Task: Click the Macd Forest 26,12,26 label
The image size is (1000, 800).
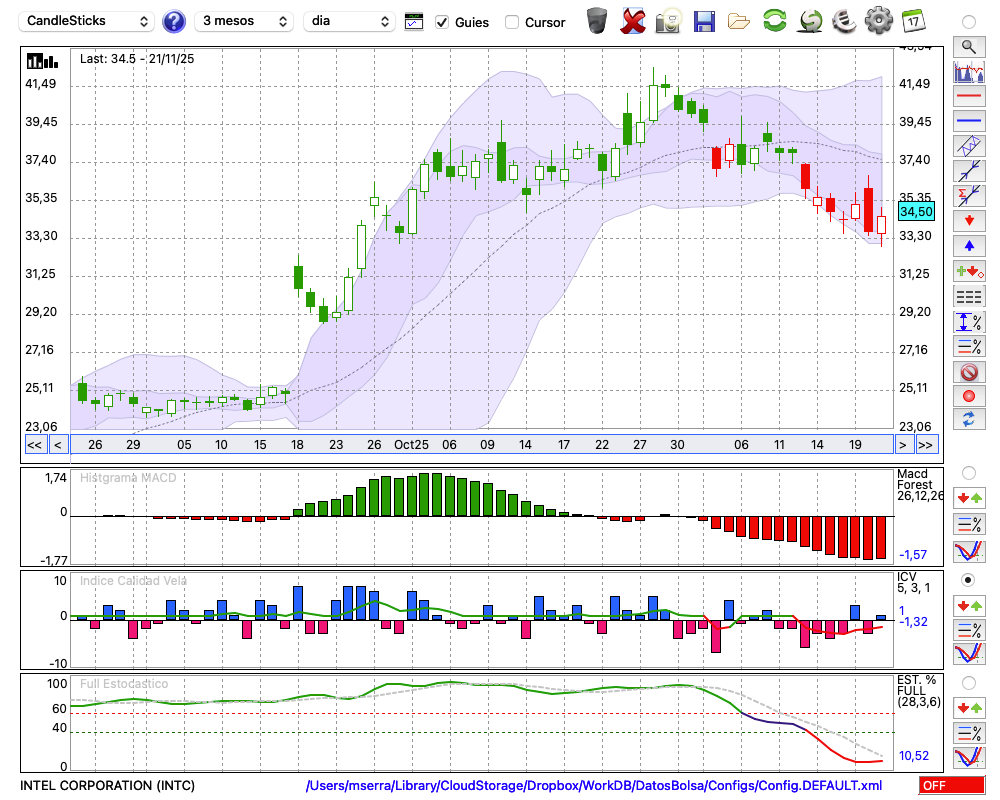Action: [x=918, y=485]
